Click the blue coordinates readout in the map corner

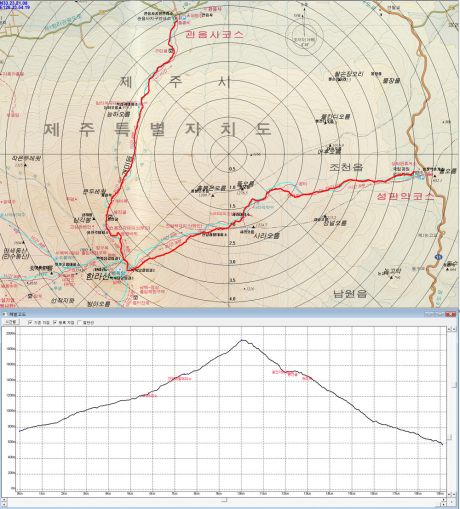coord(15,5)
